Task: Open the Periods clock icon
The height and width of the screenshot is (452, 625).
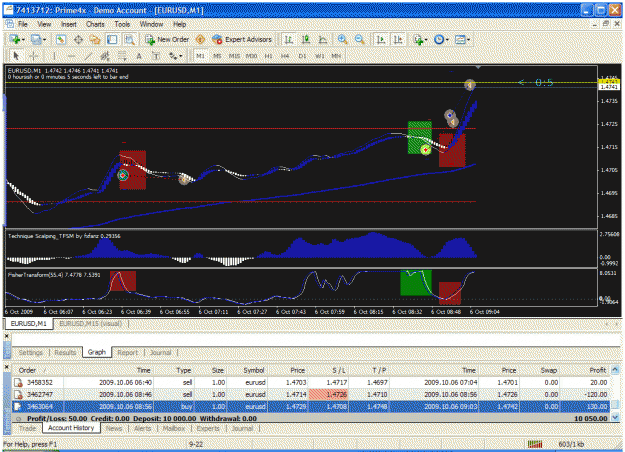Action: [439, 39]
